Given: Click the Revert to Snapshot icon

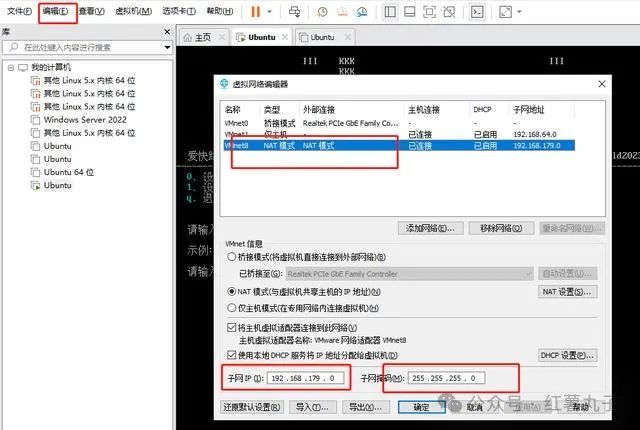Looking at the screenshot, I should point(342,12).
